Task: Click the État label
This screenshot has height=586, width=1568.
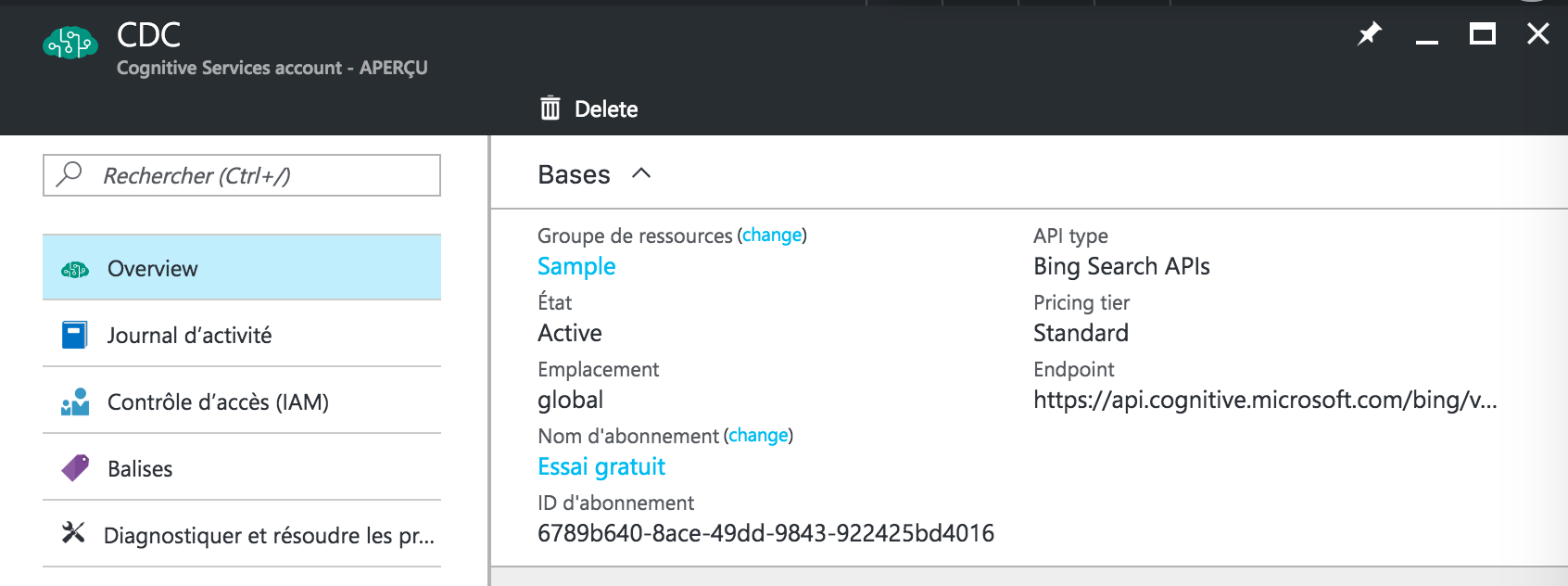Action: pos(554,302)
